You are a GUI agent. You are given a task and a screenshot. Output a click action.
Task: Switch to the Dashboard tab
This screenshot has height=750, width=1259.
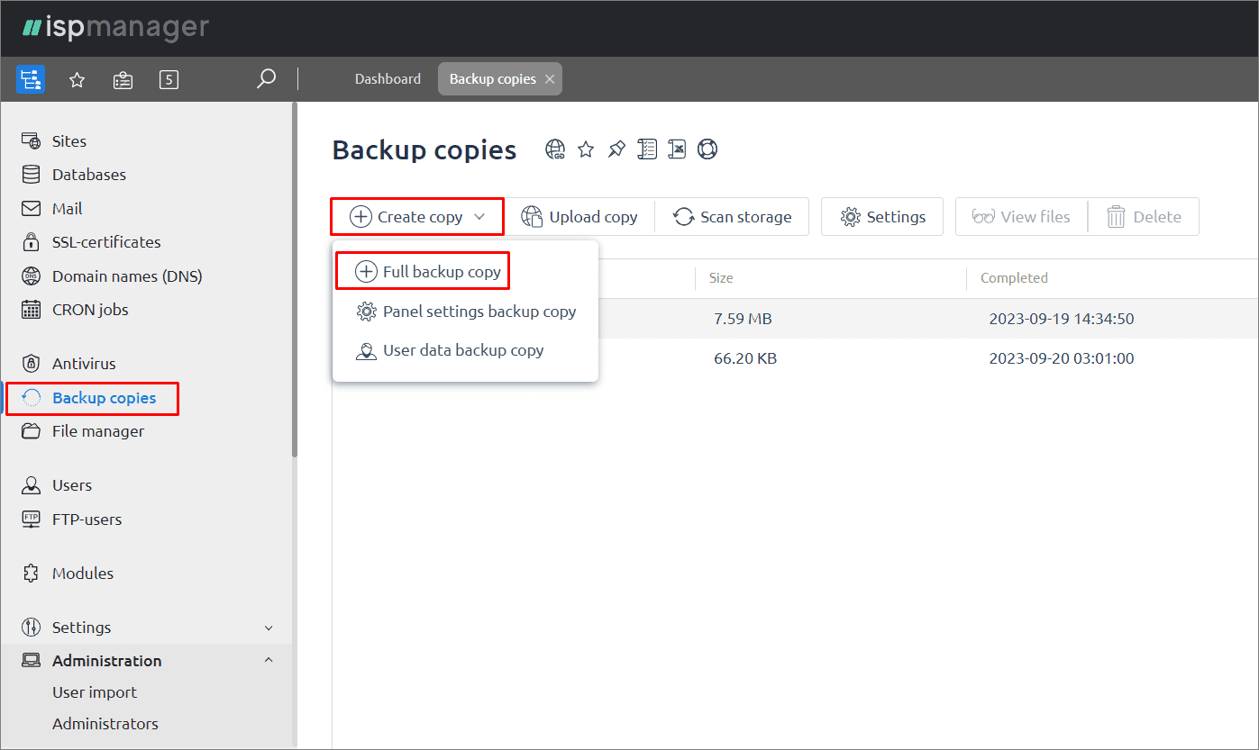pyautogui.click(x=387, y=78)
